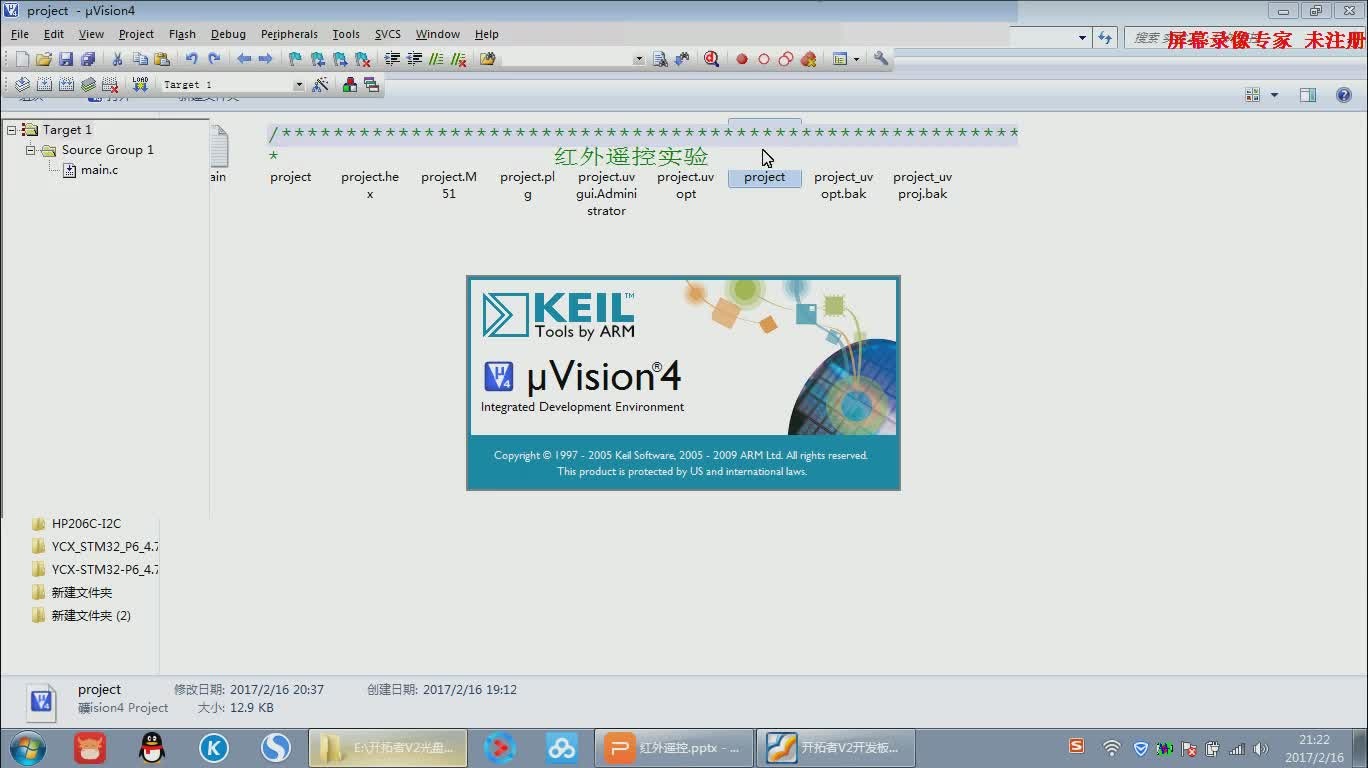
Task: Open the File menu
Action: coord(20,34)
